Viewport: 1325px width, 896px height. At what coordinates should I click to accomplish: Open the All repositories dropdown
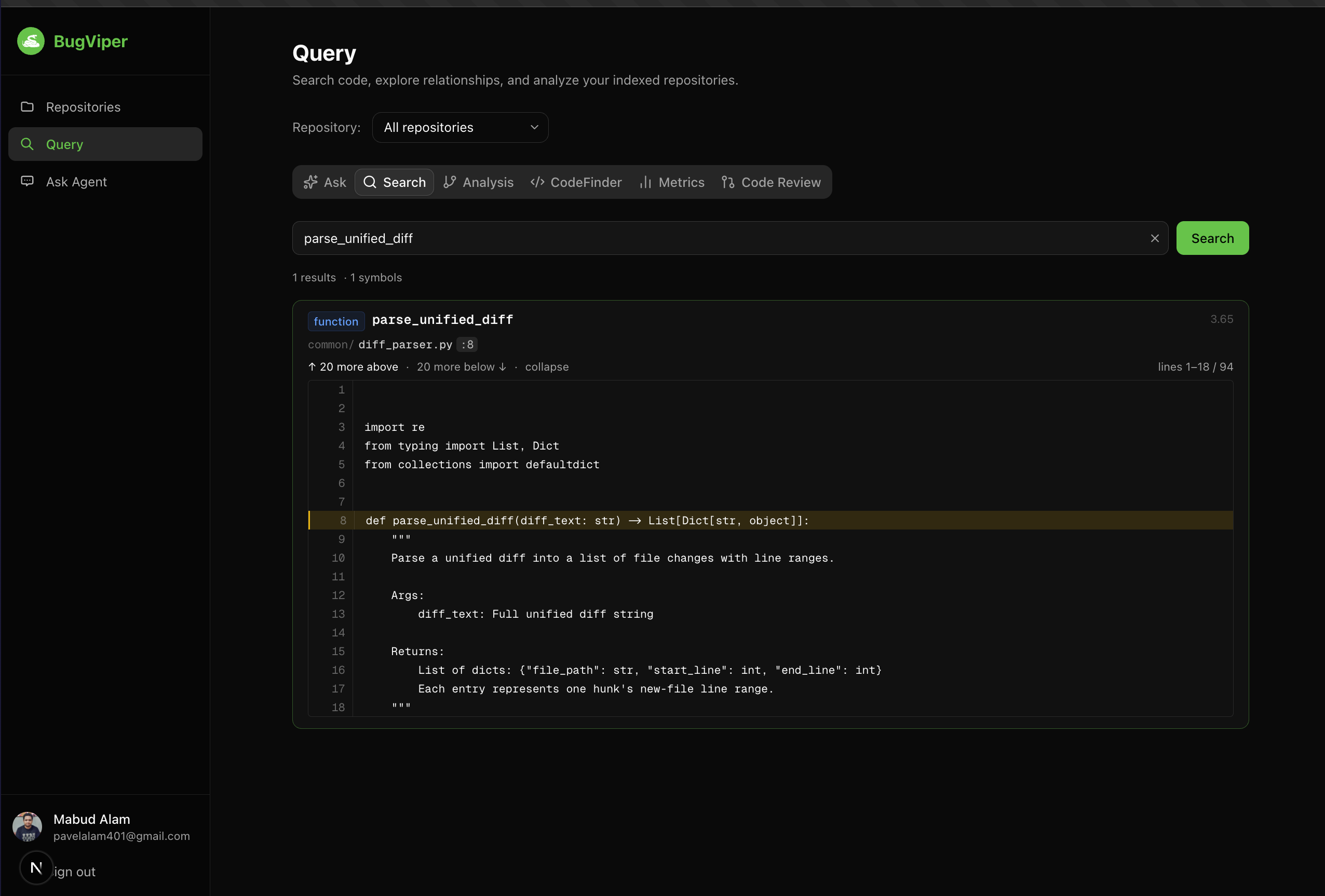(460, 127)
